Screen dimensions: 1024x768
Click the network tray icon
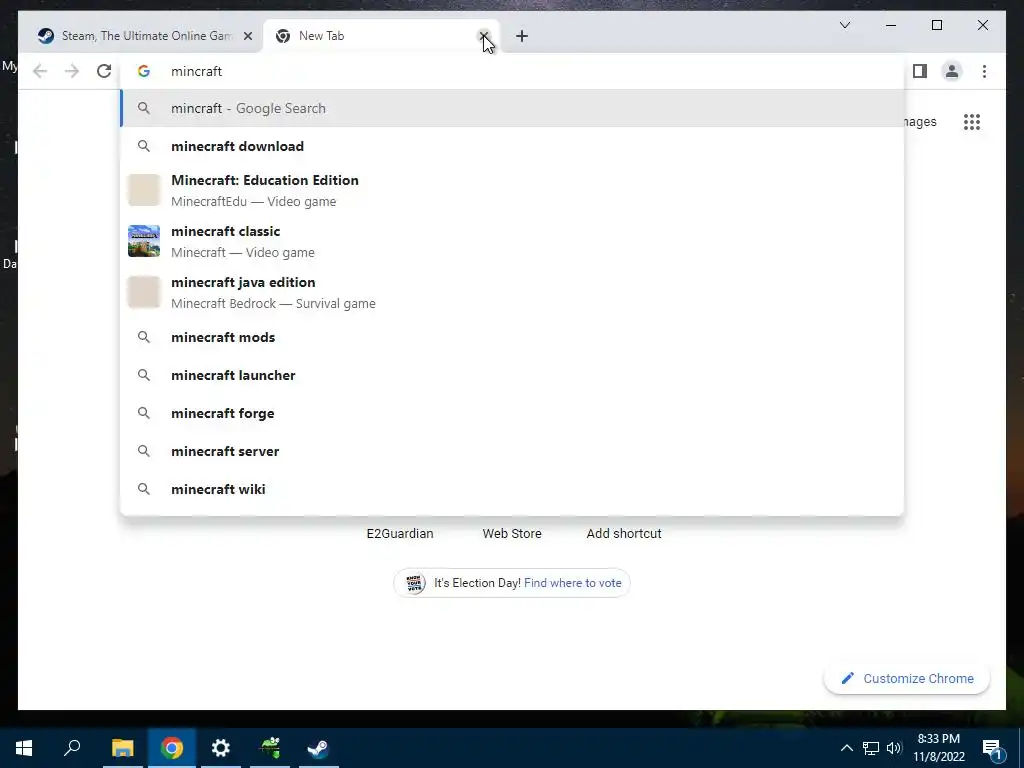[871, 748]
